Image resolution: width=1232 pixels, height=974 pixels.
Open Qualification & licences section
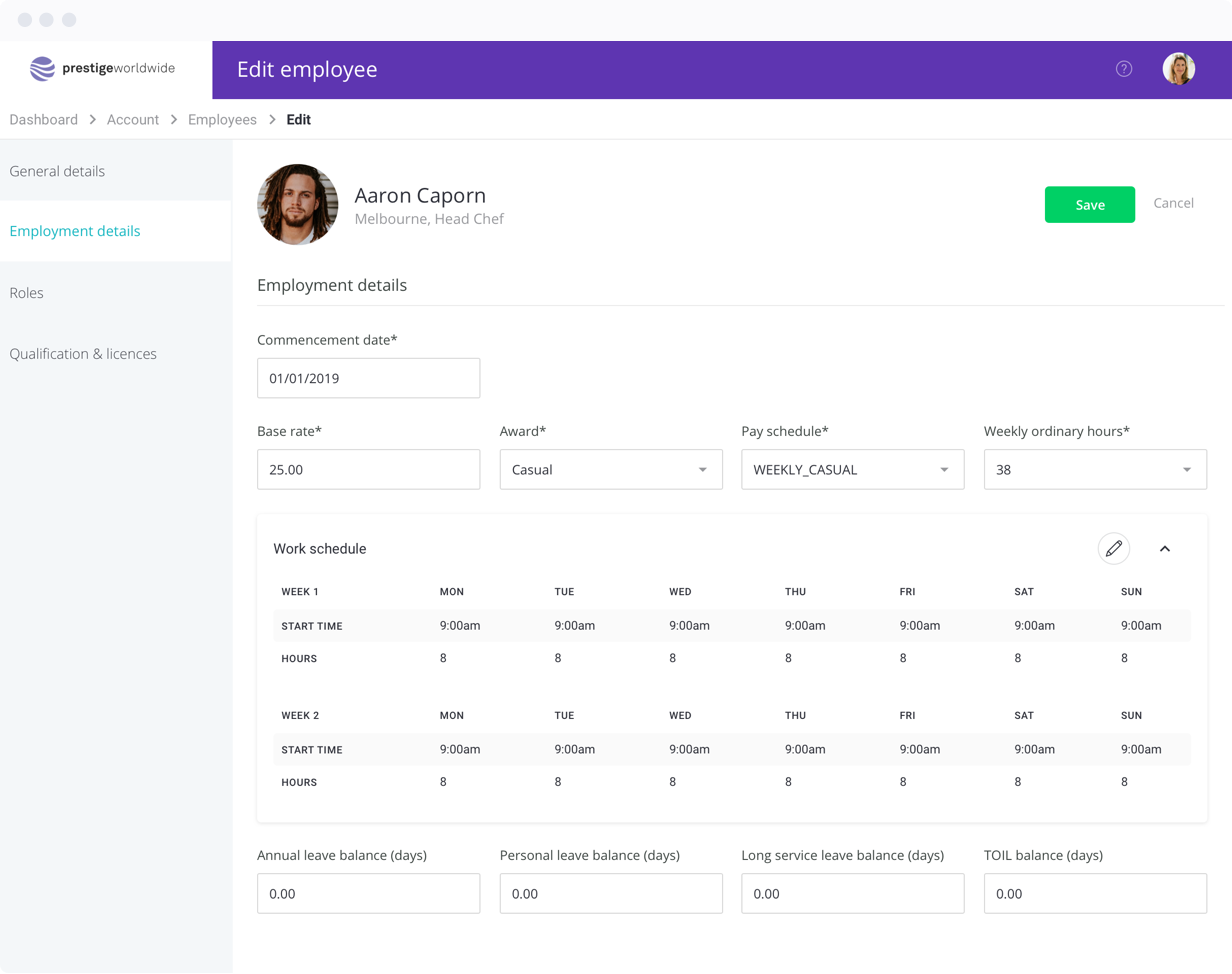pyautogui.click(x=83, y=354)
